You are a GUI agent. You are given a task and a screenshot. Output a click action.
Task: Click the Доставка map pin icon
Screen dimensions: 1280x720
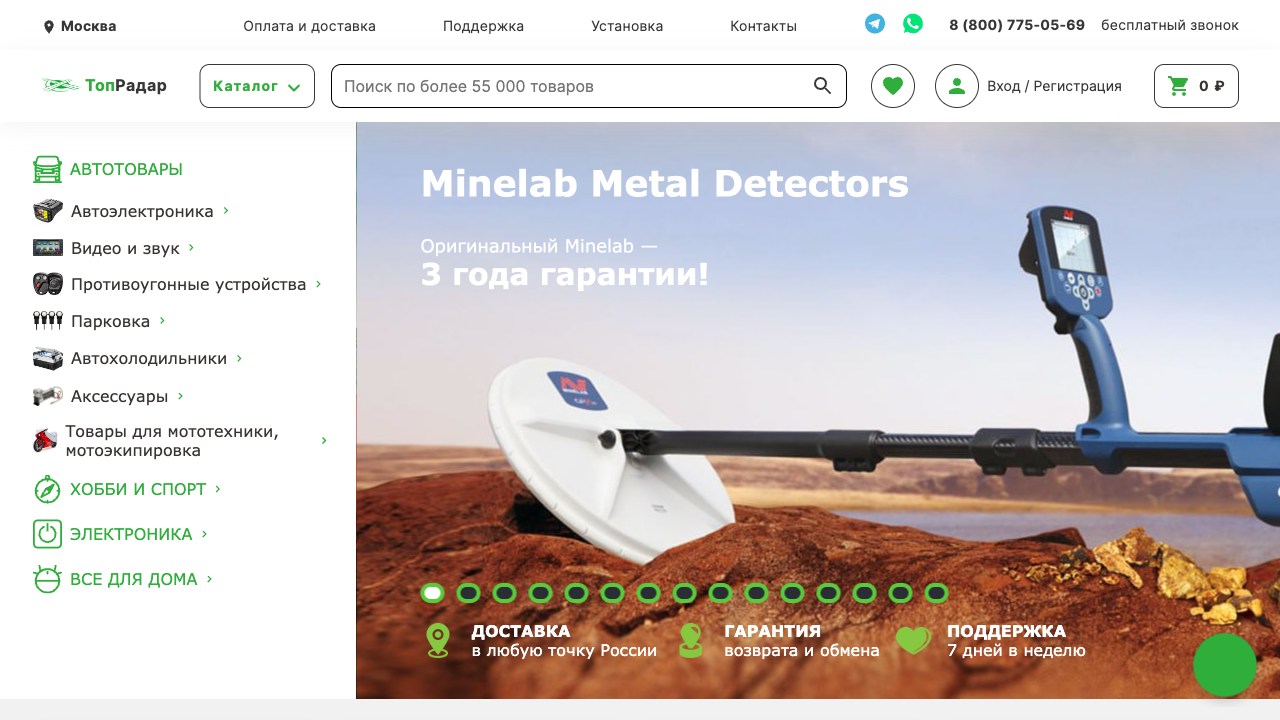pyautogui.click(x=438, y=640)
